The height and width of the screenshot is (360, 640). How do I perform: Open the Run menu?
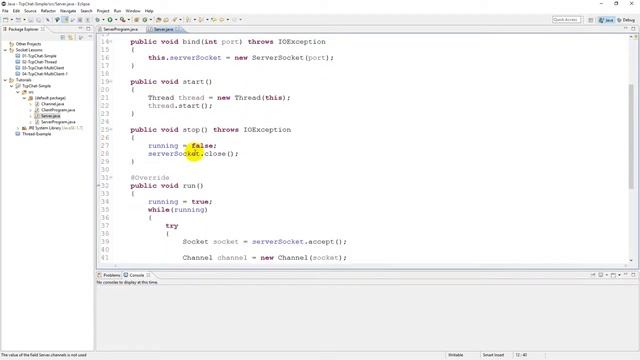click(x=117, y=11)
